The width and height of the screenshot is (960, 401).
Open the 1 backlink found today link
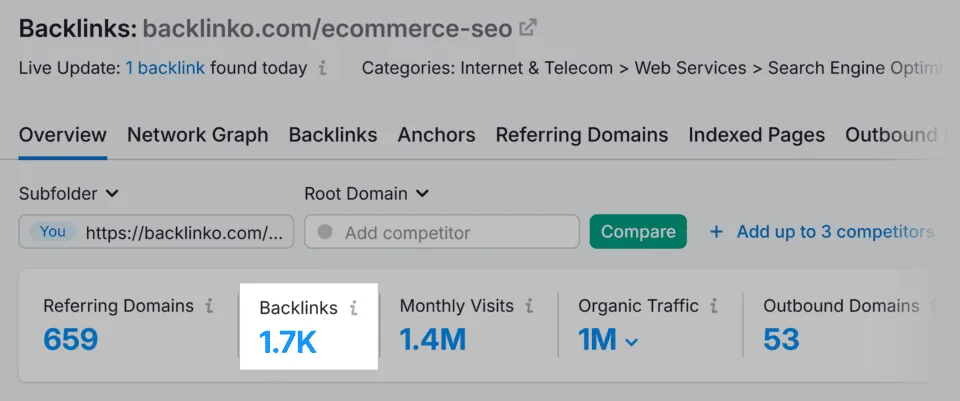[x=165, y=68]
